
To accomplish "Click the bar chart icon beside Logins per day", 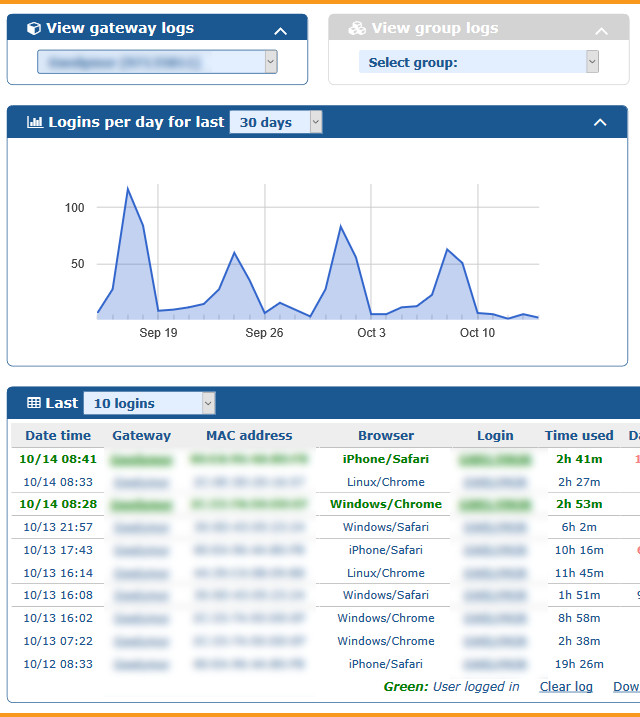I will tap(35, 122).
